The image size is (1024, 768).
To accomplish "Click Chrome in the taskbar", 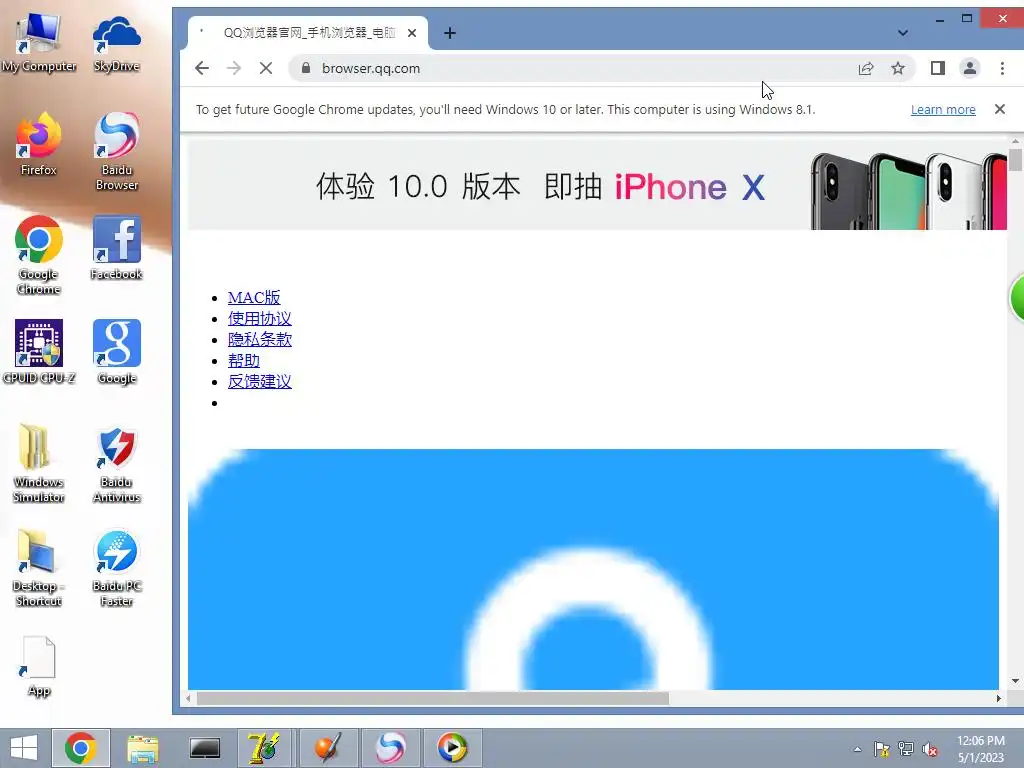I will tap(81, 748).
